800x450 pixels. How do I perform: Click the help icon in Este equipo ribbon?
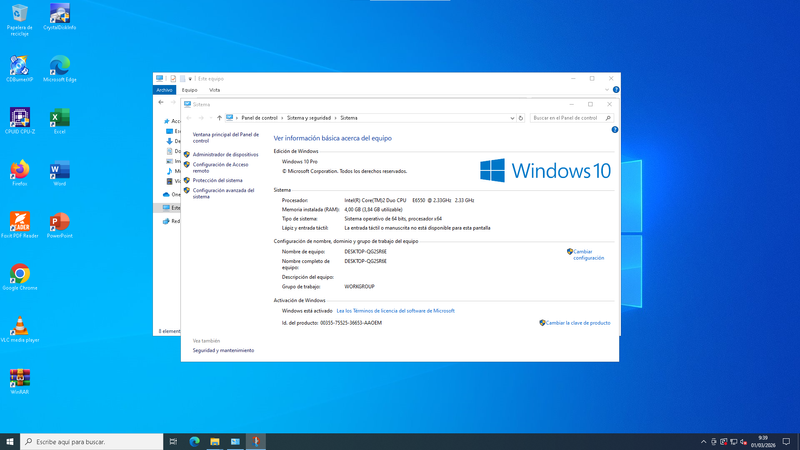pyautogui.click(x=616, y=90)
